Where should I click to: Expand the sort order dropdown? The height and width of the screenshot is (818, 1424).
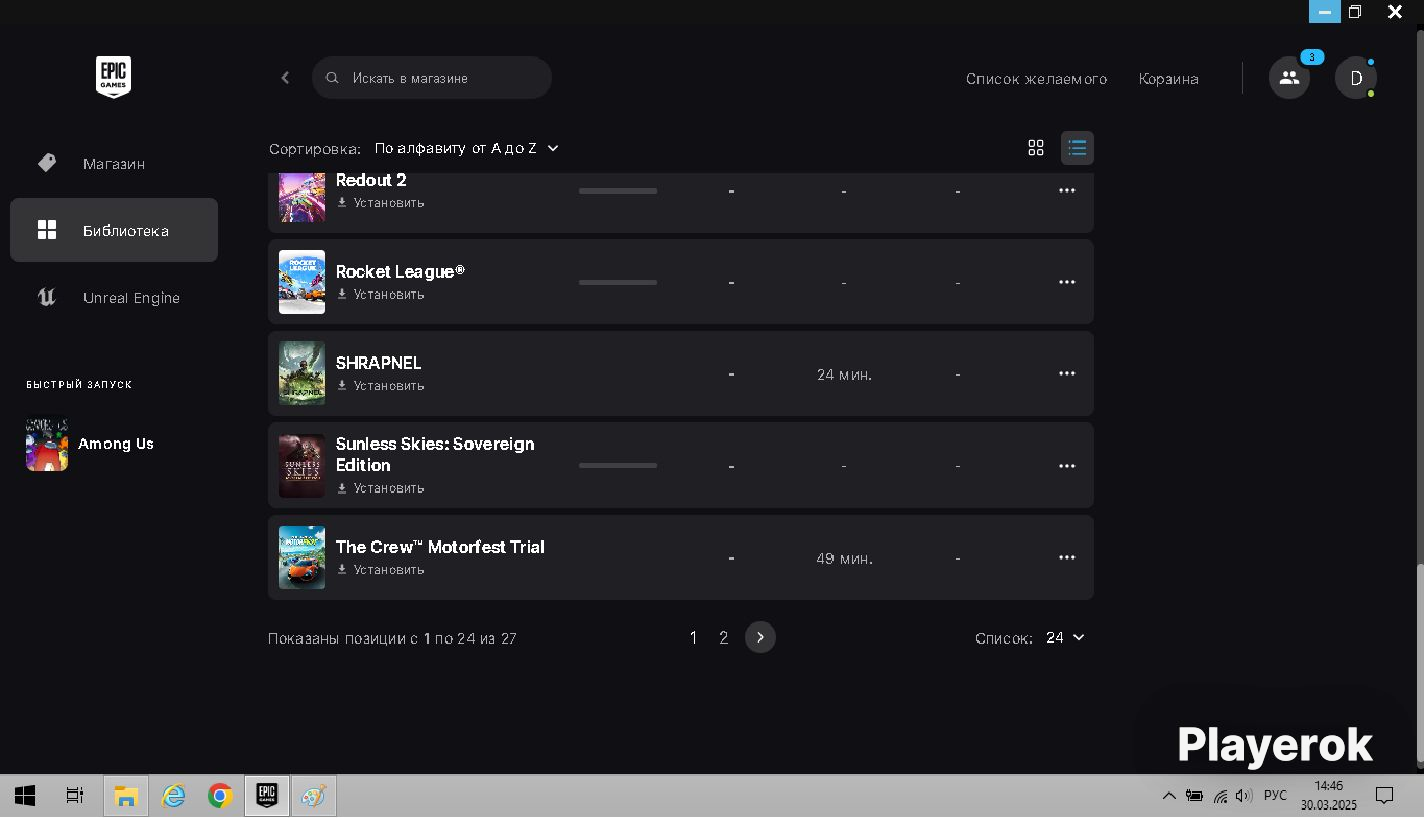tap(466, 148)
